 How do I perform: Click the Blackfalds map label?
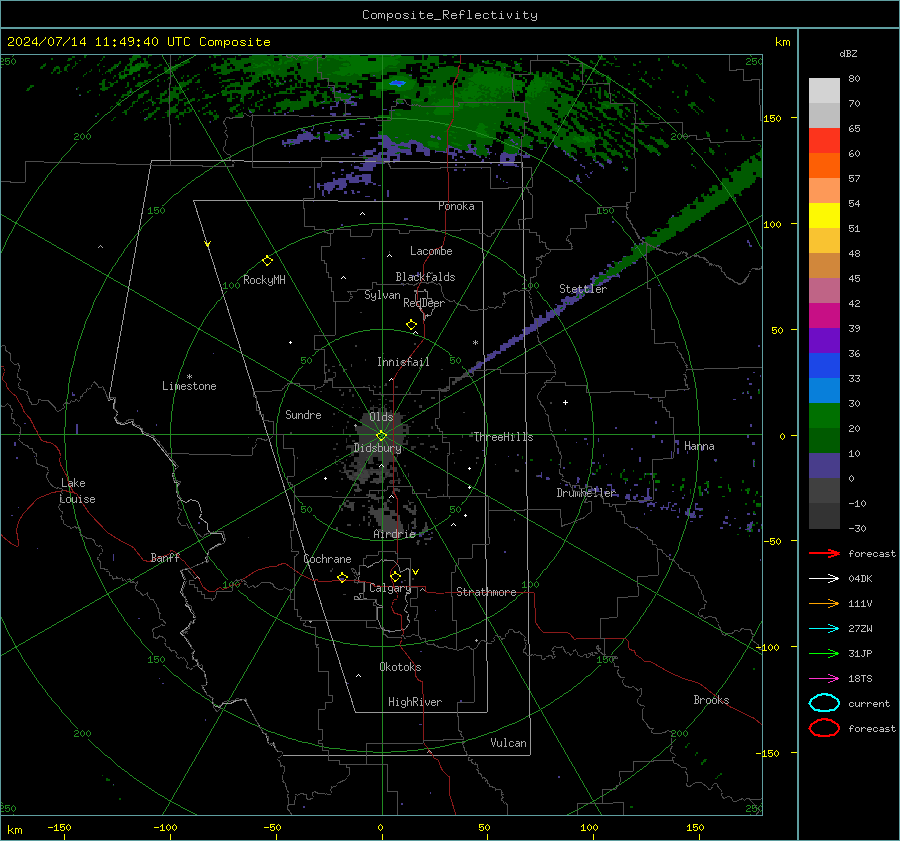click(425, 277)
